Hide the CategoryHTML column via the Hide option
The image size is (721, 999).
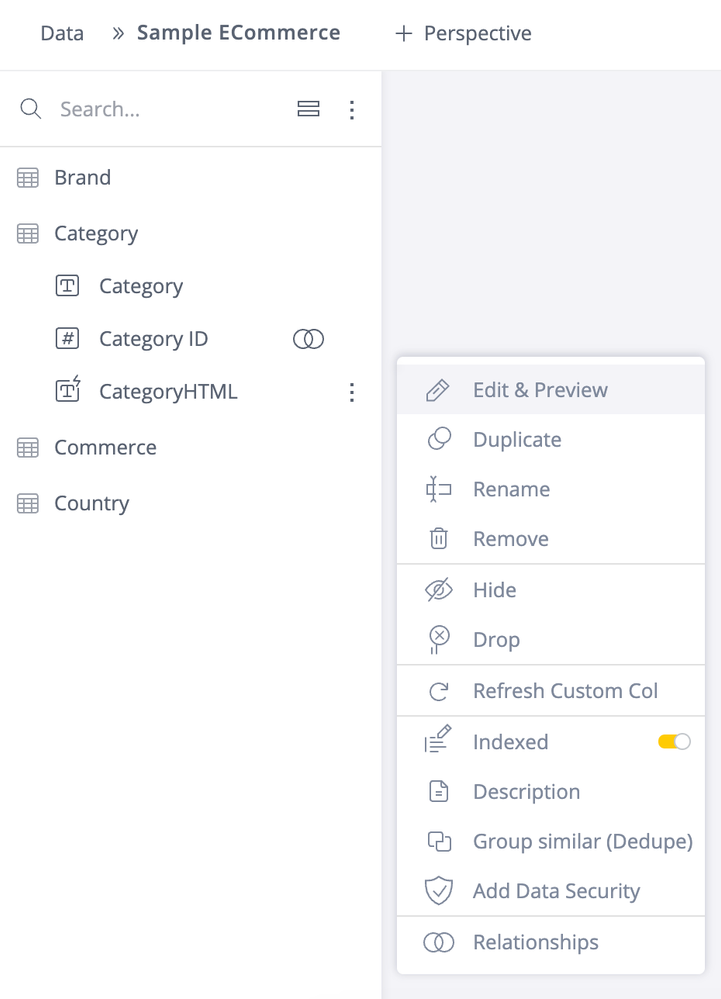494,590
